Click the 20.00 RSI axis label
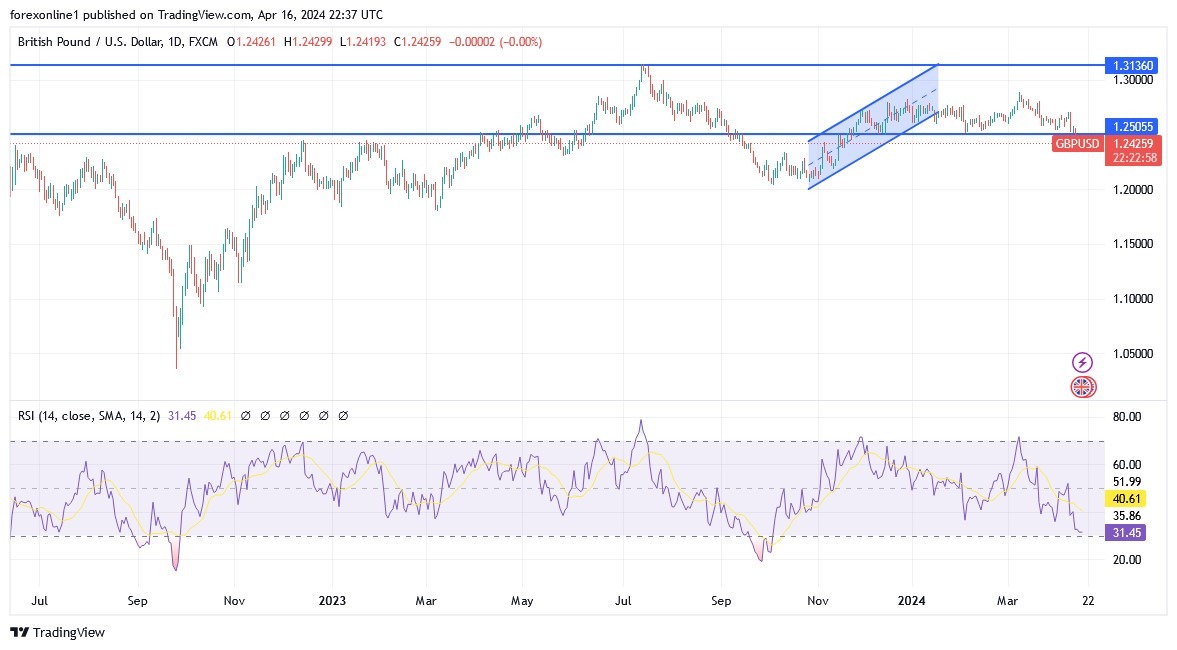 (1127, 560)
